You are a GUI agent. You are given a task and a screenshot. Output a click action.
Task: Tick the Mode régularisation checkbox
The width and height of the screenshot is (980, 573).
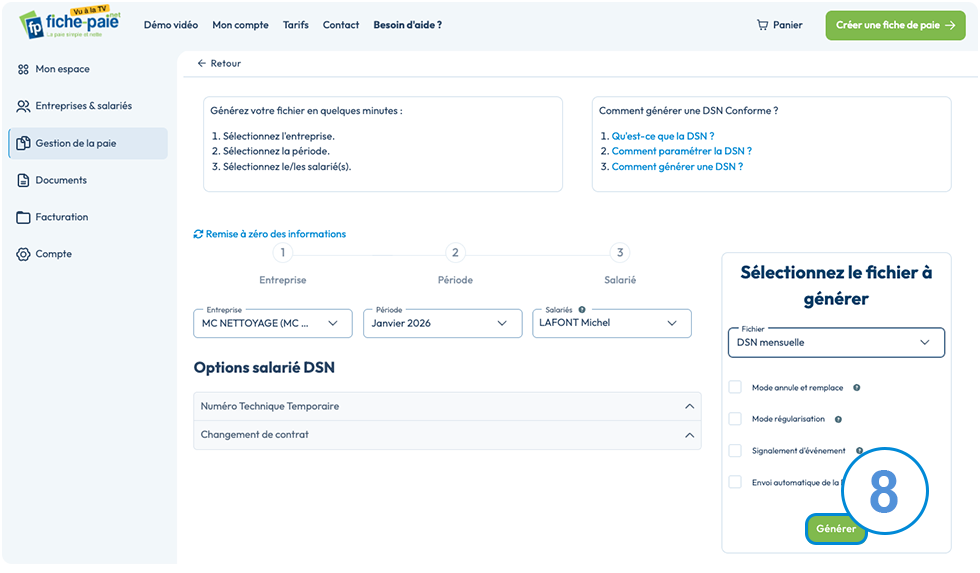point(735,419)
